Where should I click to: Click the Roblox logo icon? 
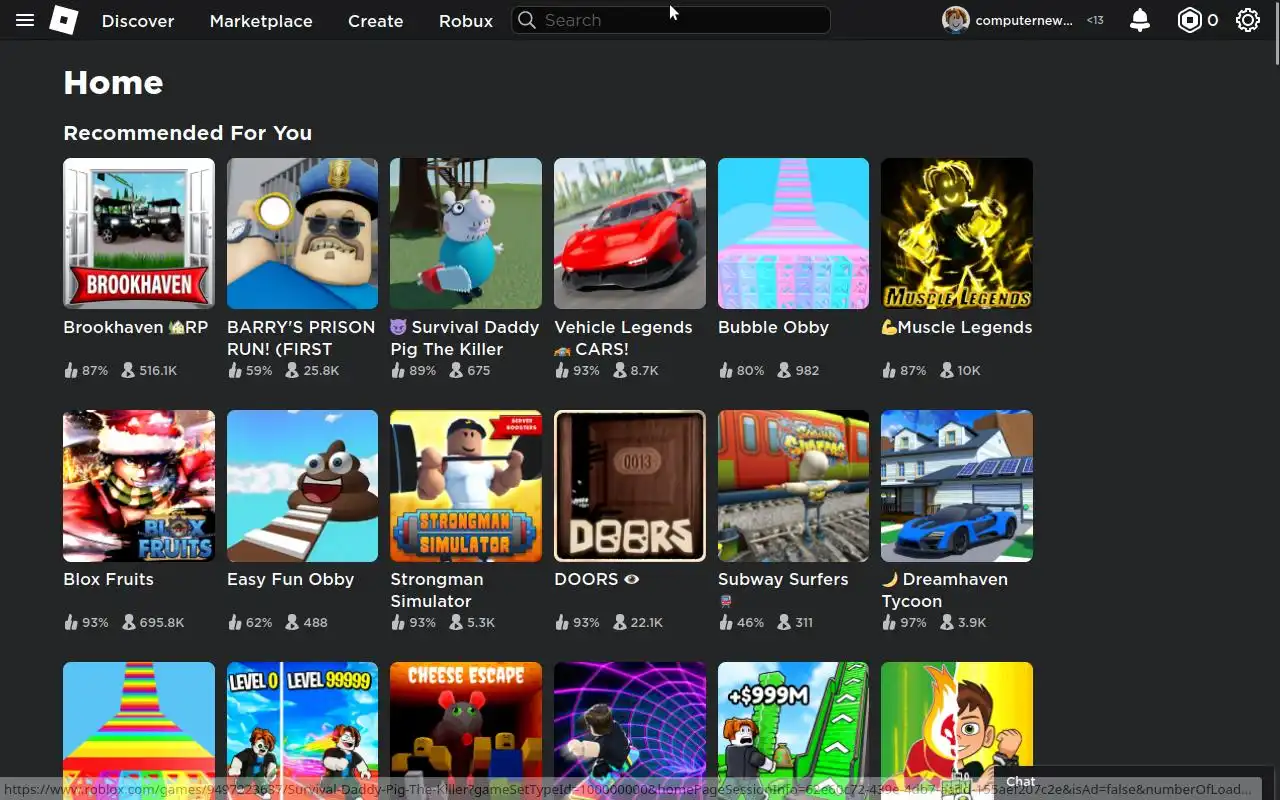[x=64, y=20]
